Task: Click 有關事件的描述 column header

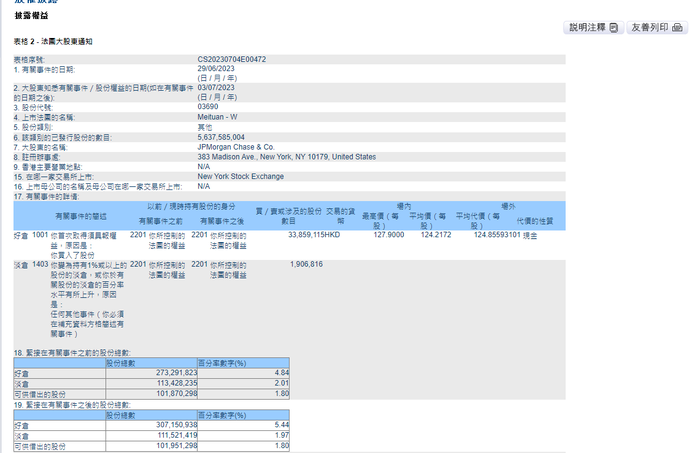Action: (x=81, y=216)
